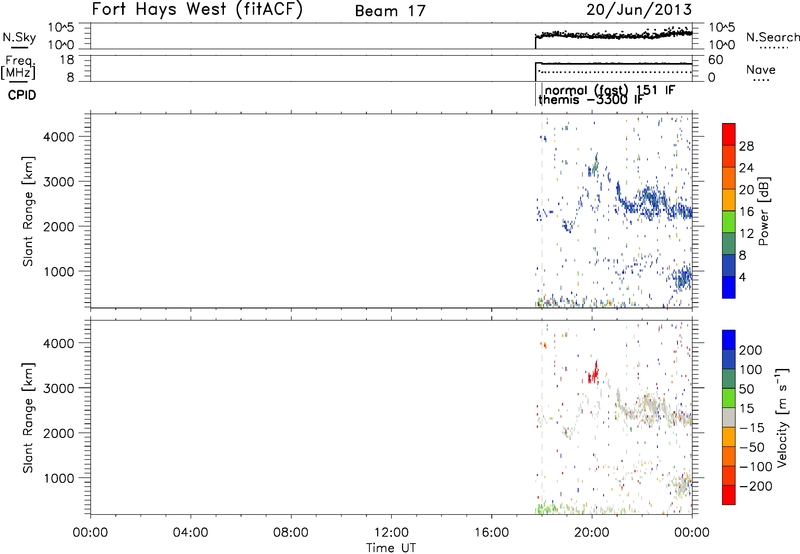Click the 'Power [dB]' colorbar title
The image size is (800, 554).
point(764,211)
